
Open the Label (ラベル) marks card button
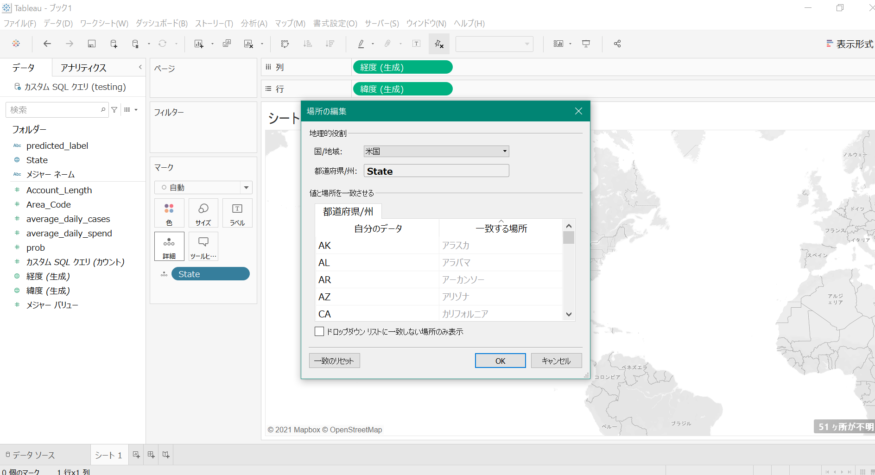pyautogui.click(x=237, y=213)
